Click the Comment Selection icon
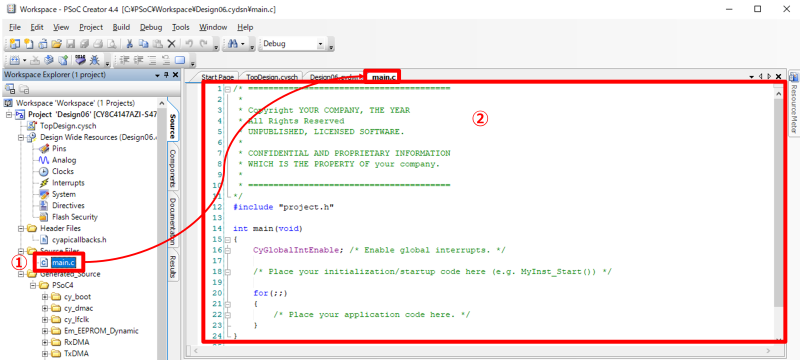The height and width of the screenshot is (360, 800). 152,60
